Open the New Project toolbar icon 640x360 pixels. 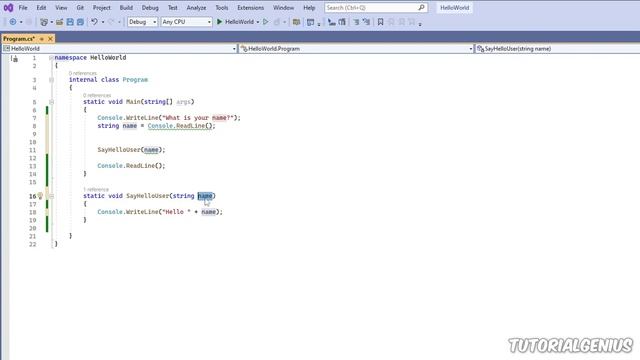coord(44,22)
